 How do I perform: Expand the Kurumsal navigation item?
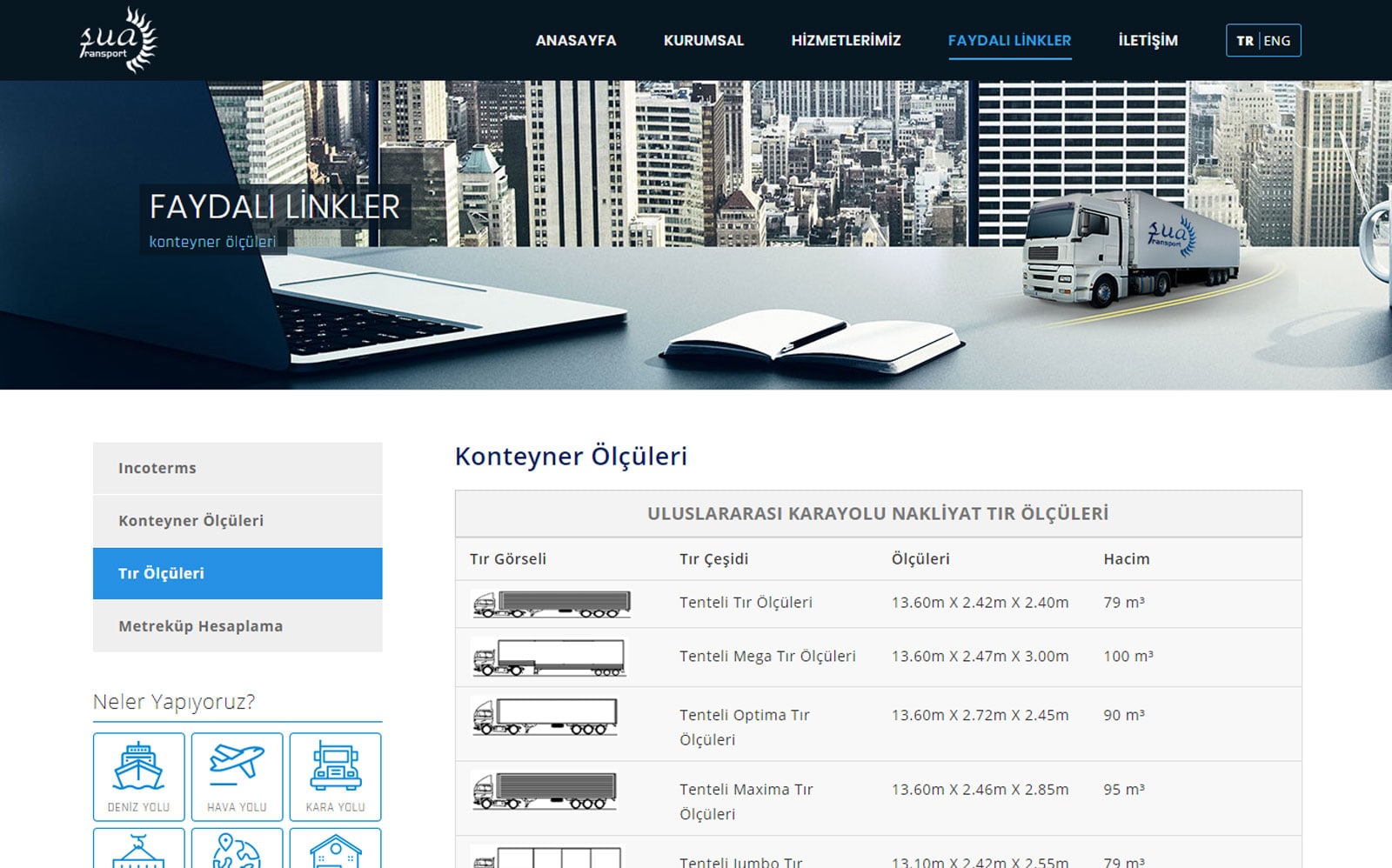(703, 40)
